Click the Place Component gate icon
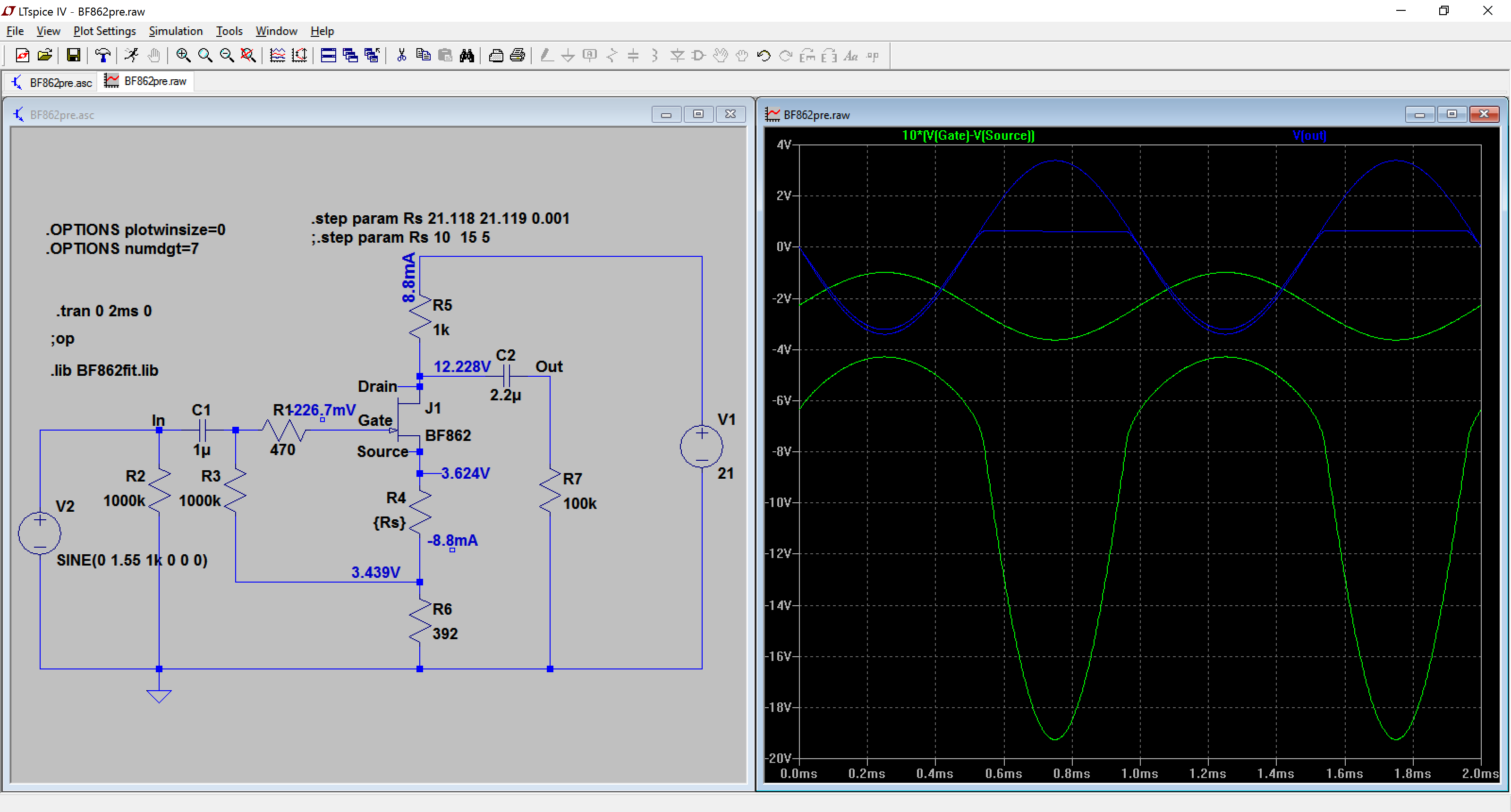 coord(699,56)
